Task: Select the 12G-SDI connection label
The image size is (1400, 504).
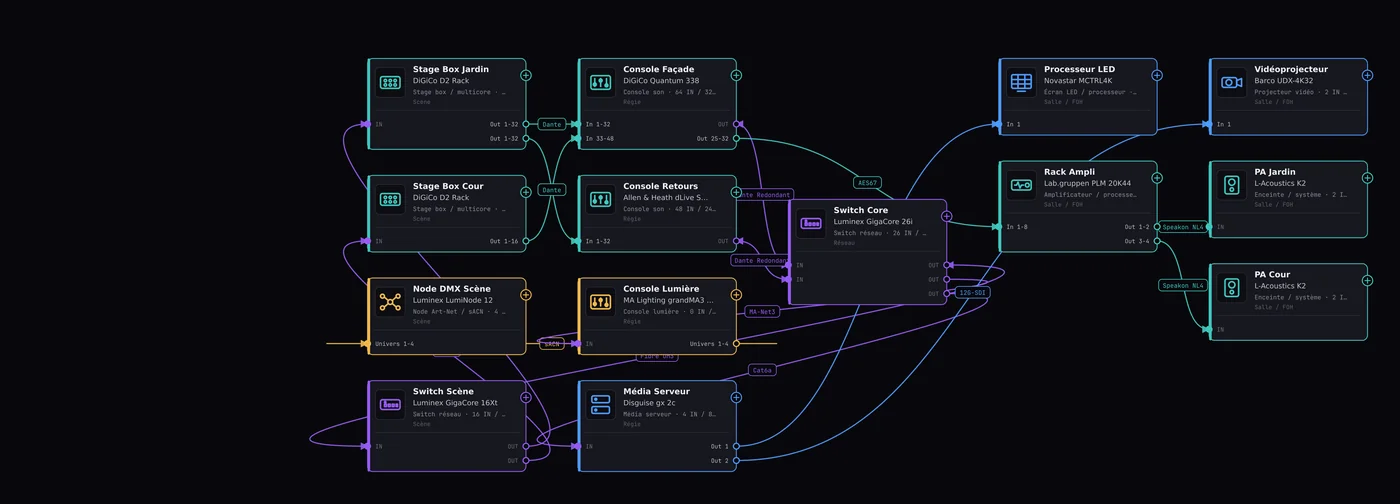Action: coord(971,293)
